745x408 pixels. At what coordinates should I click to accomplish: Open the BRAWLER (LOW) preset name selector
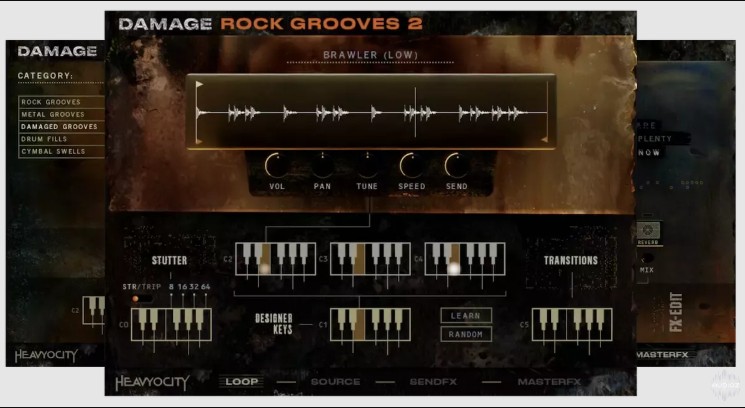[371, 55]
